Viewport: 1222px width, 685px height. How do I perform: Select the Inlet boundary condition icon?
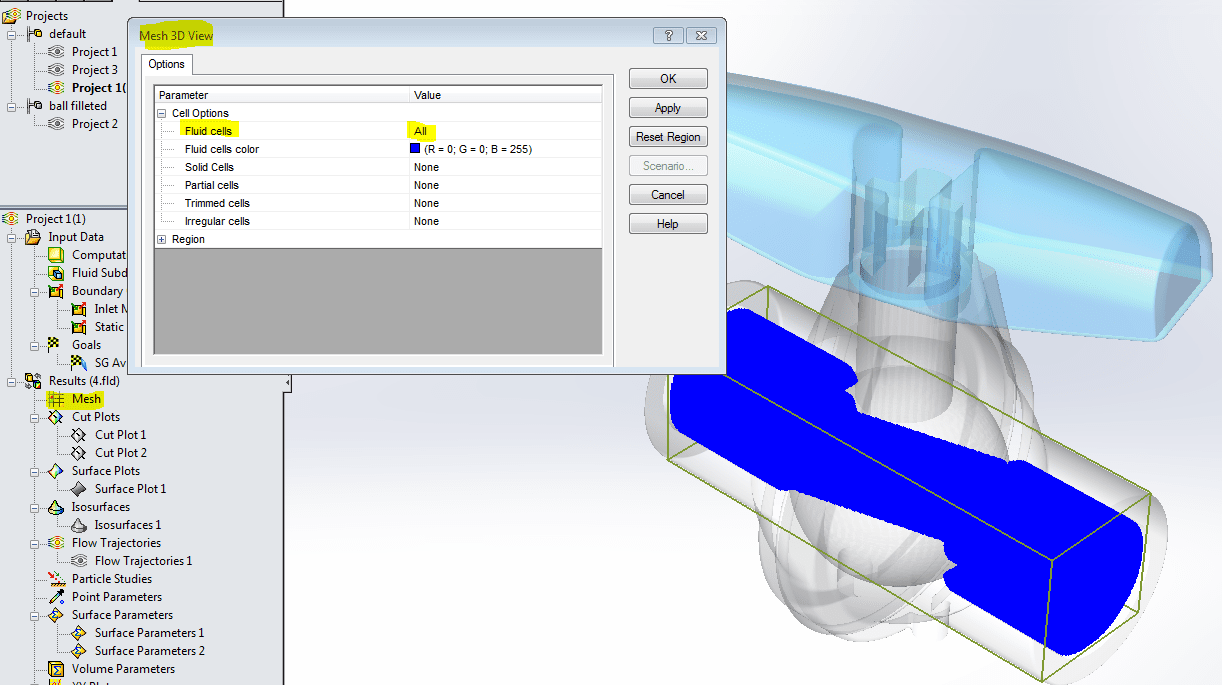79,309
